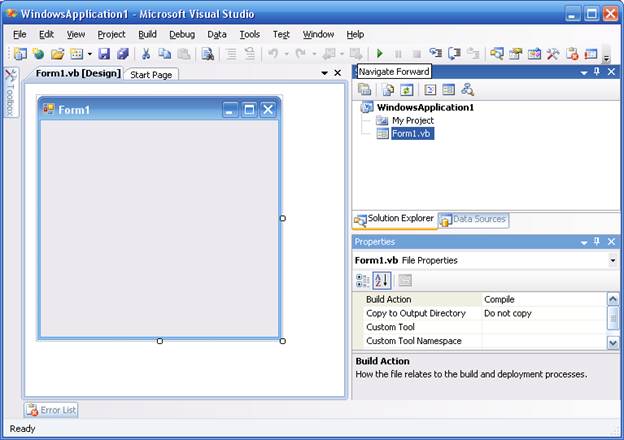
Task: Select the Form1.vb [Design] tab
Action: (78, 74)
